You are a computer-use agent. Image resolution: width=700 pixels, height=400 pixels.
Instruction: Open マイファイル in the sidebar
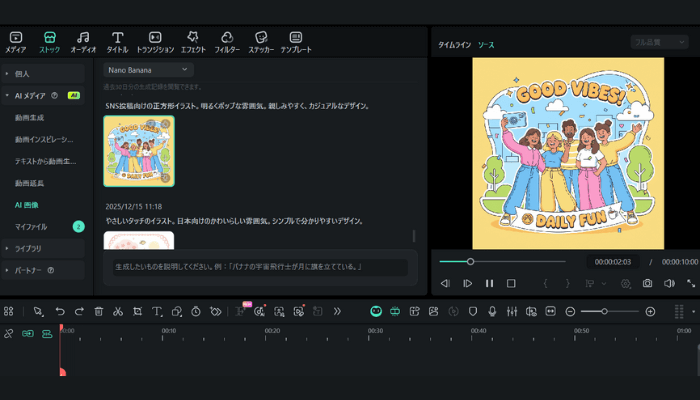tap(30, 227)
